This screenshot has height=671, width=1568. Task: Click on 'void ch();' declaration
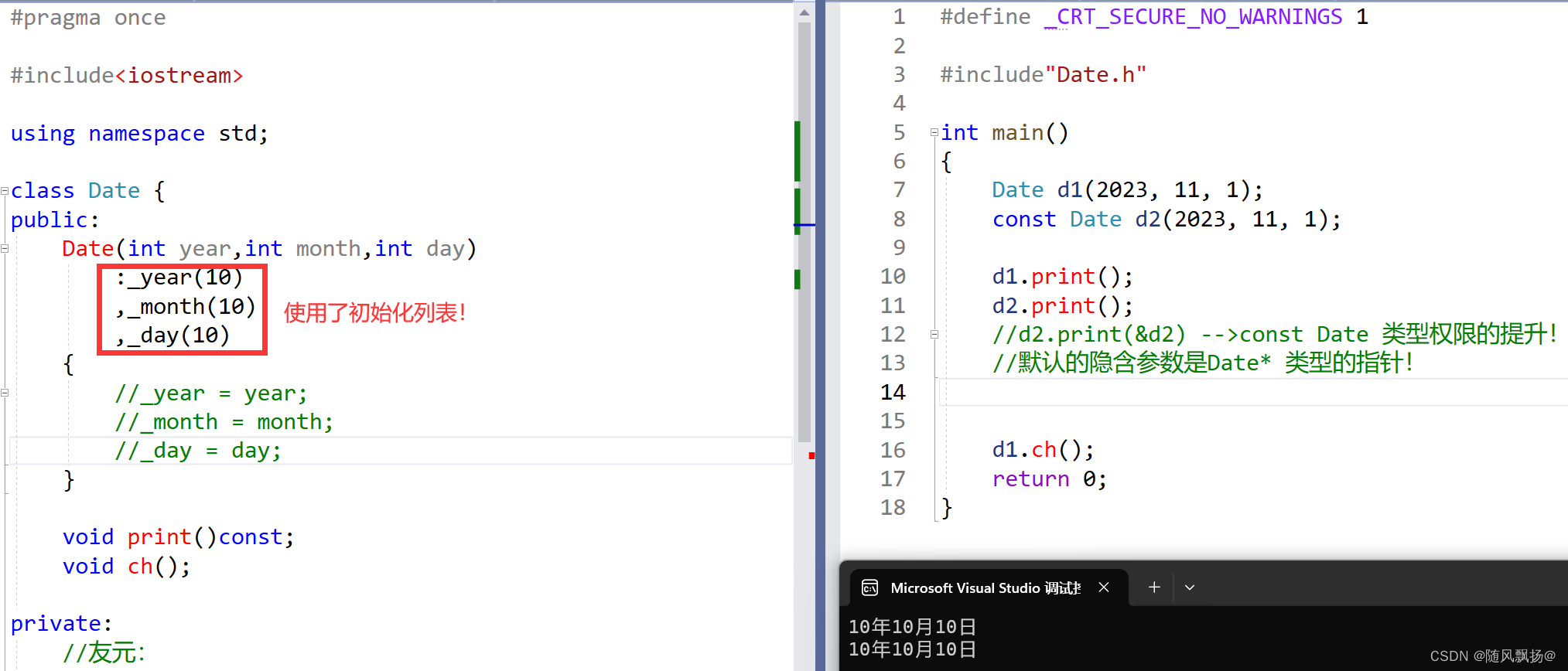pyautogui.click(x=127, y=567)
